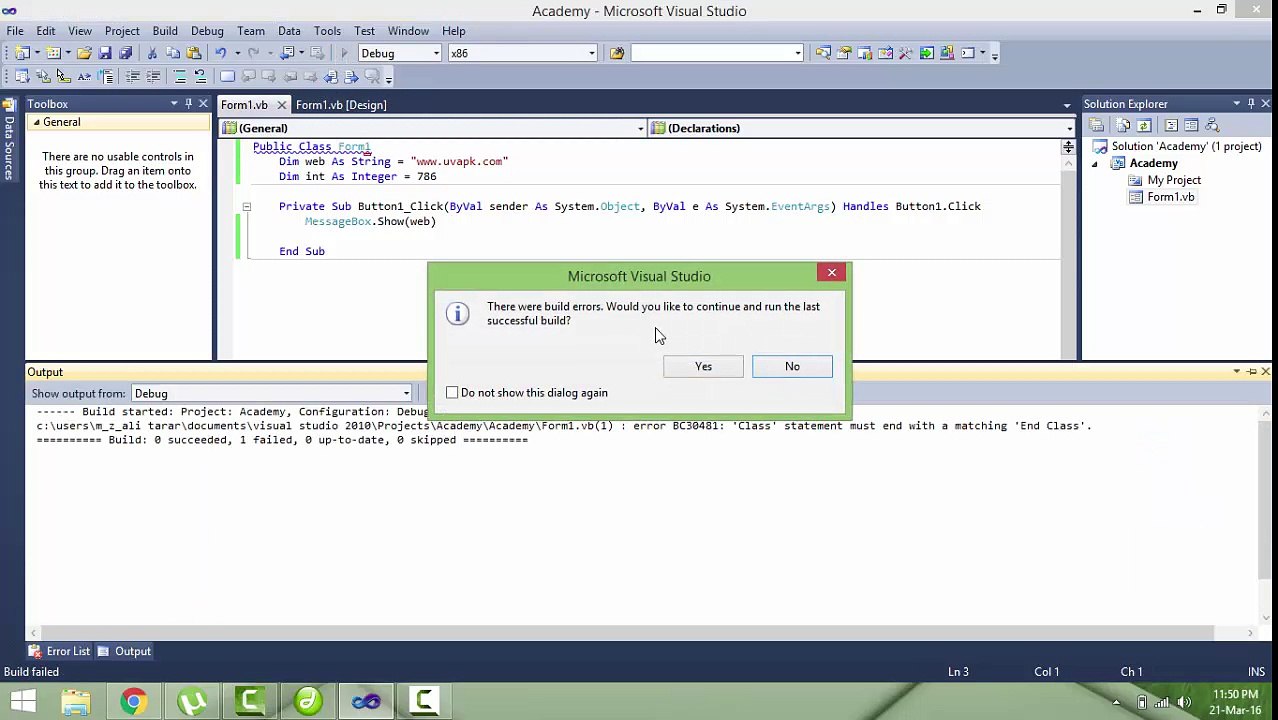Click Yes to run last successful build
The image size is (1278, 720).
tap(704, 366)
